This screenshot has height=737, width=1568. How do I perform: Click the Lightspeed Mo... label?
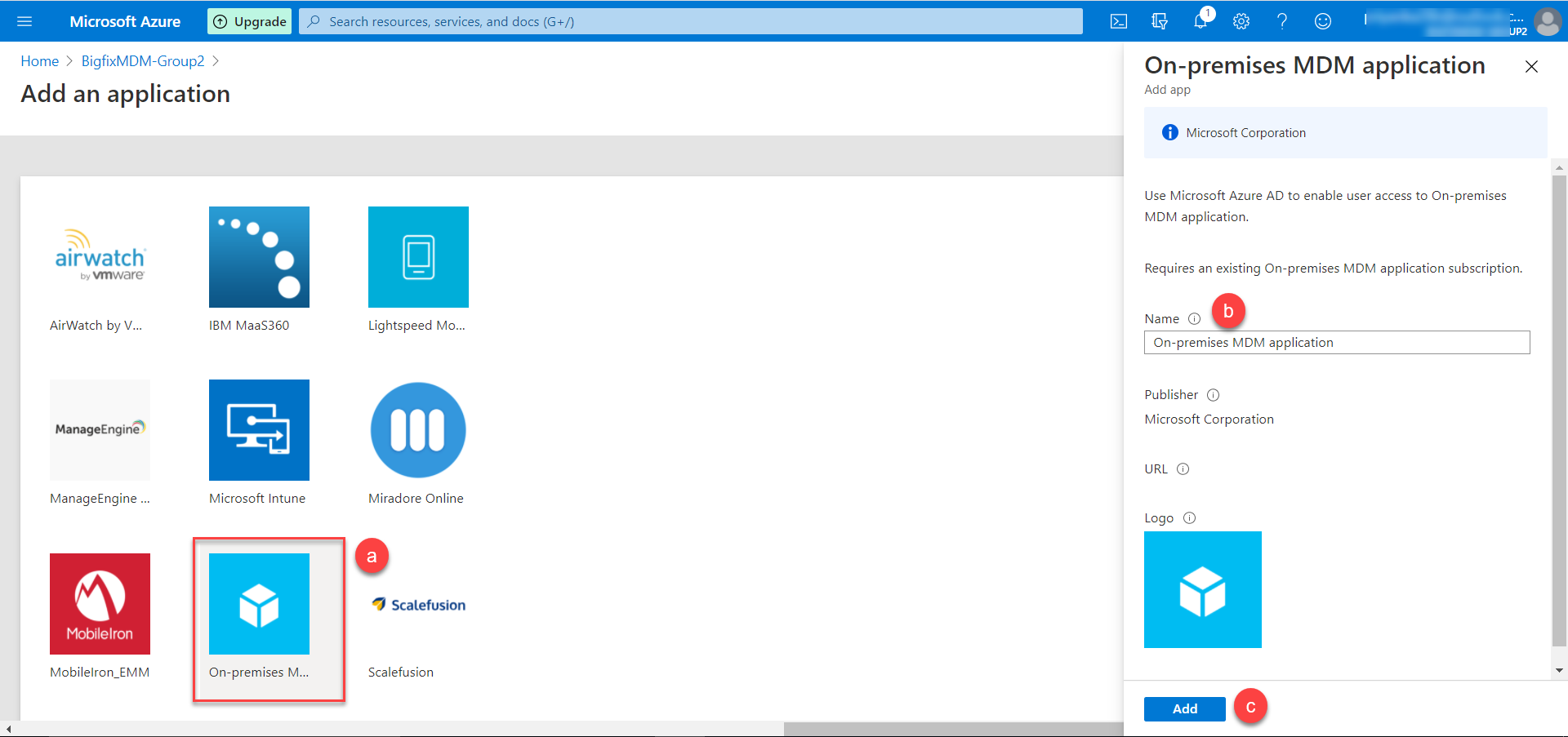(x=416, y=326)
